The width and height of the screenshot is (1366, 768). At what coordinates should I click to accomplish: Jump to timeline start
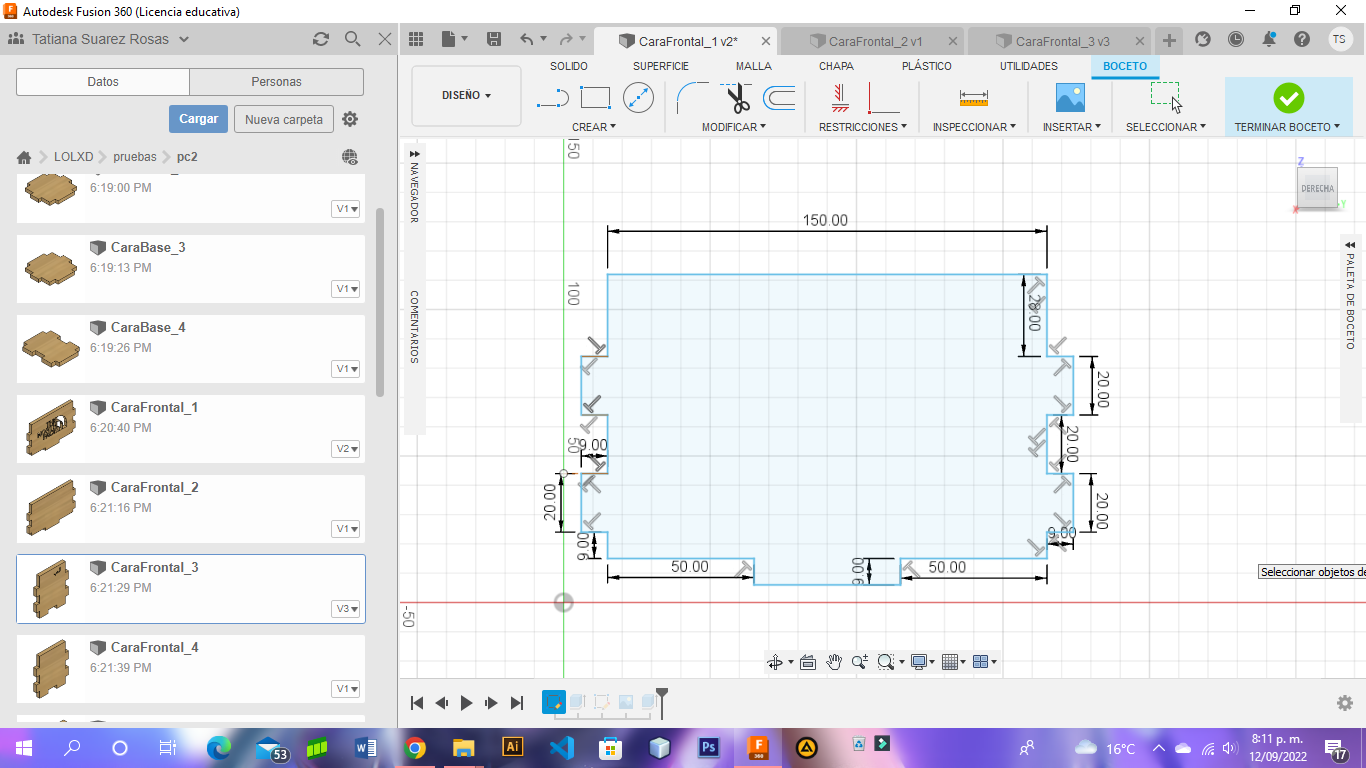pos(418,703)
